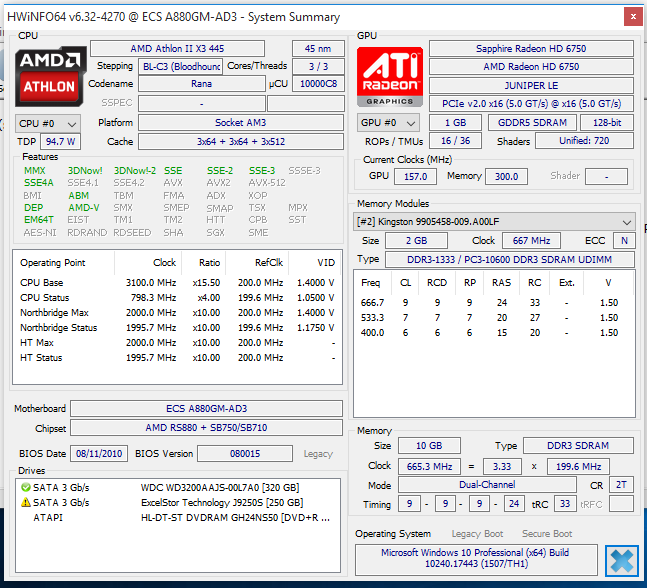Open the CPU #0 selector dropdown
Viewport: 647px width, 588px height.
point(48,123)
